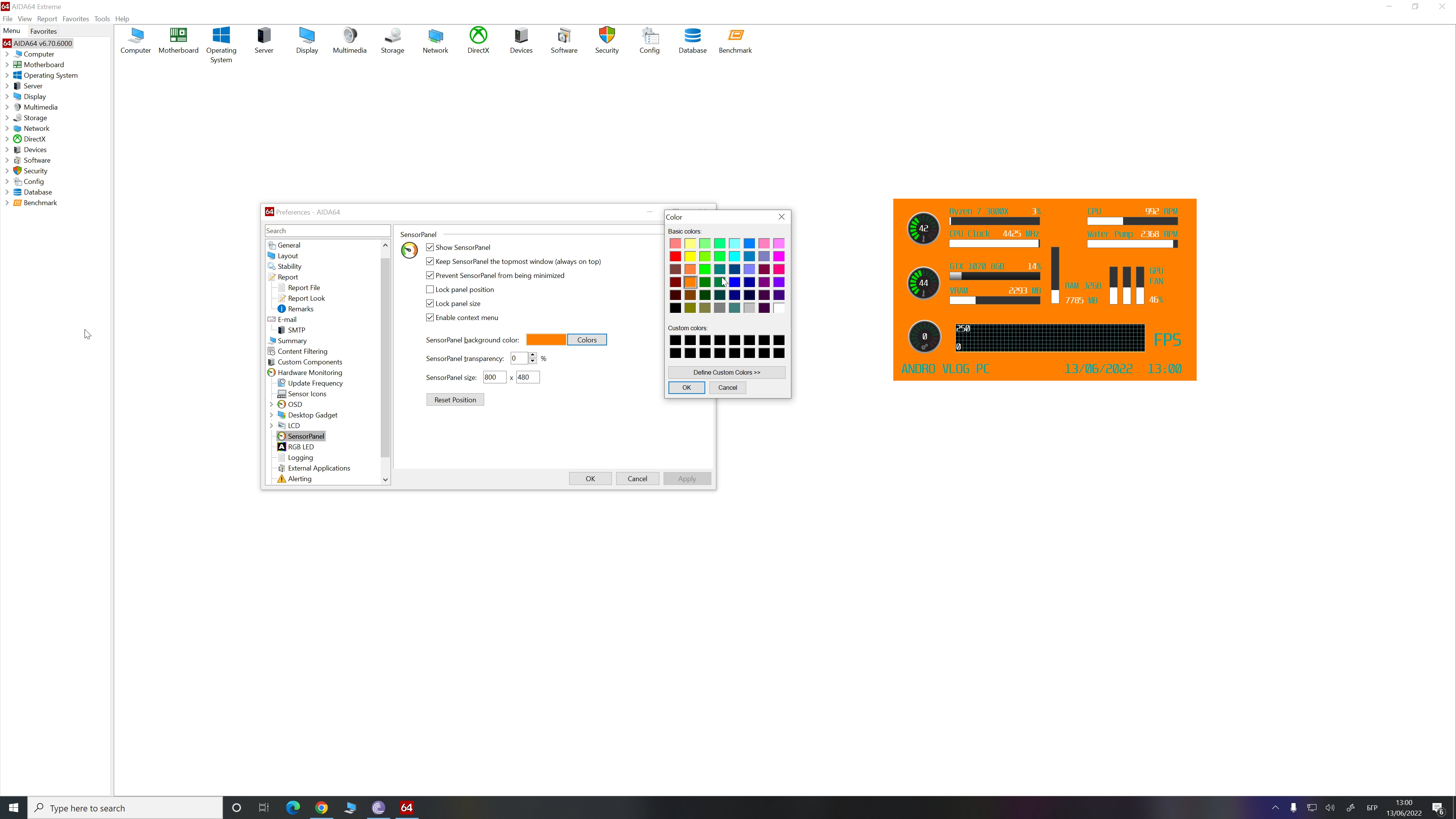Expand Computer node in main tree
Viewport: 1456px width, 819px height.
(7, 54)
